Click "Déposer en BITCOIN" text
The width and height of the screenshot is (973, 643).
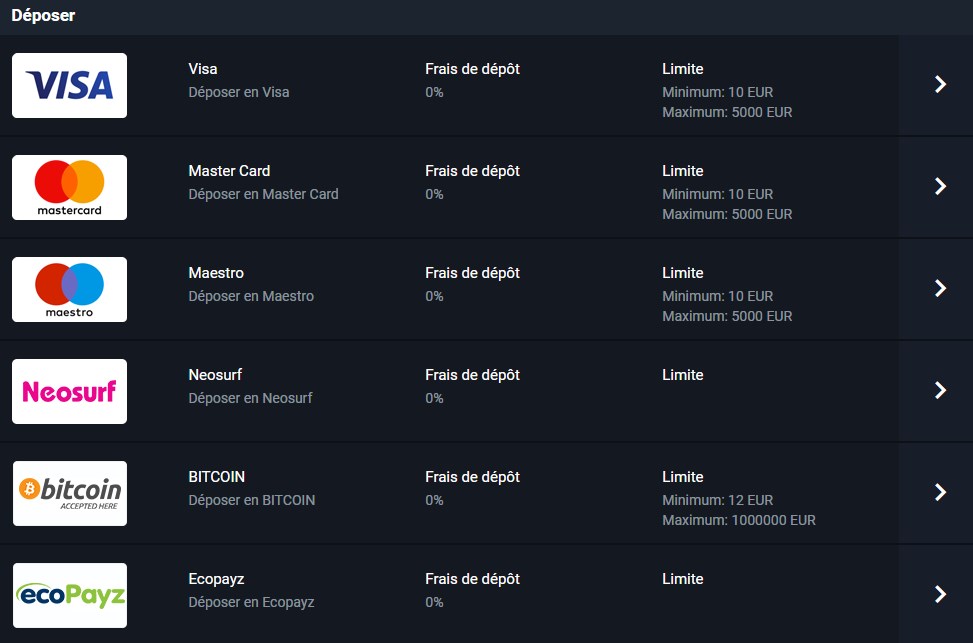pos(252,500)
